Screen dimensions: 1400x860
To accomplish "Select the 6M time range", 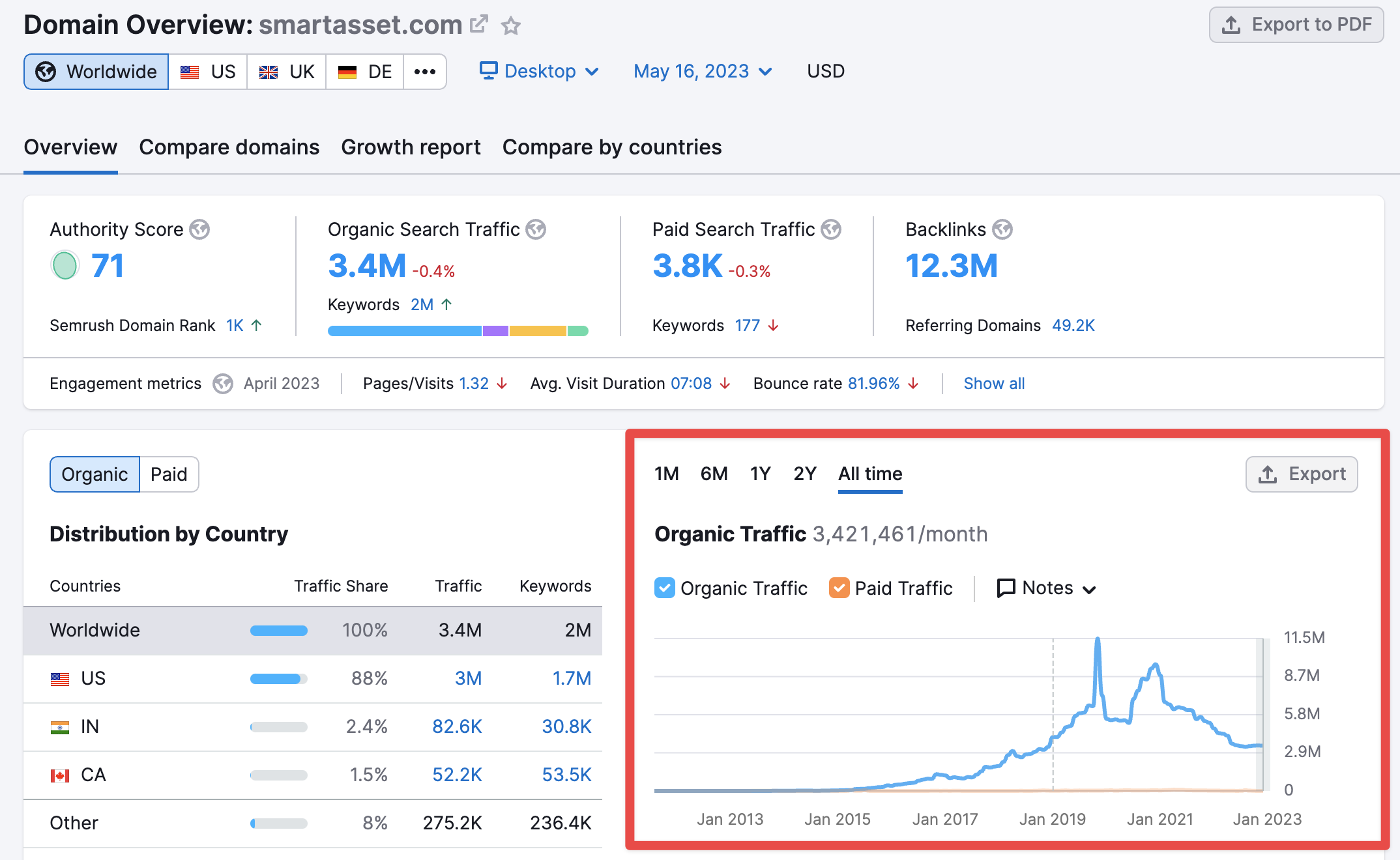I will (x=714, y=474).
